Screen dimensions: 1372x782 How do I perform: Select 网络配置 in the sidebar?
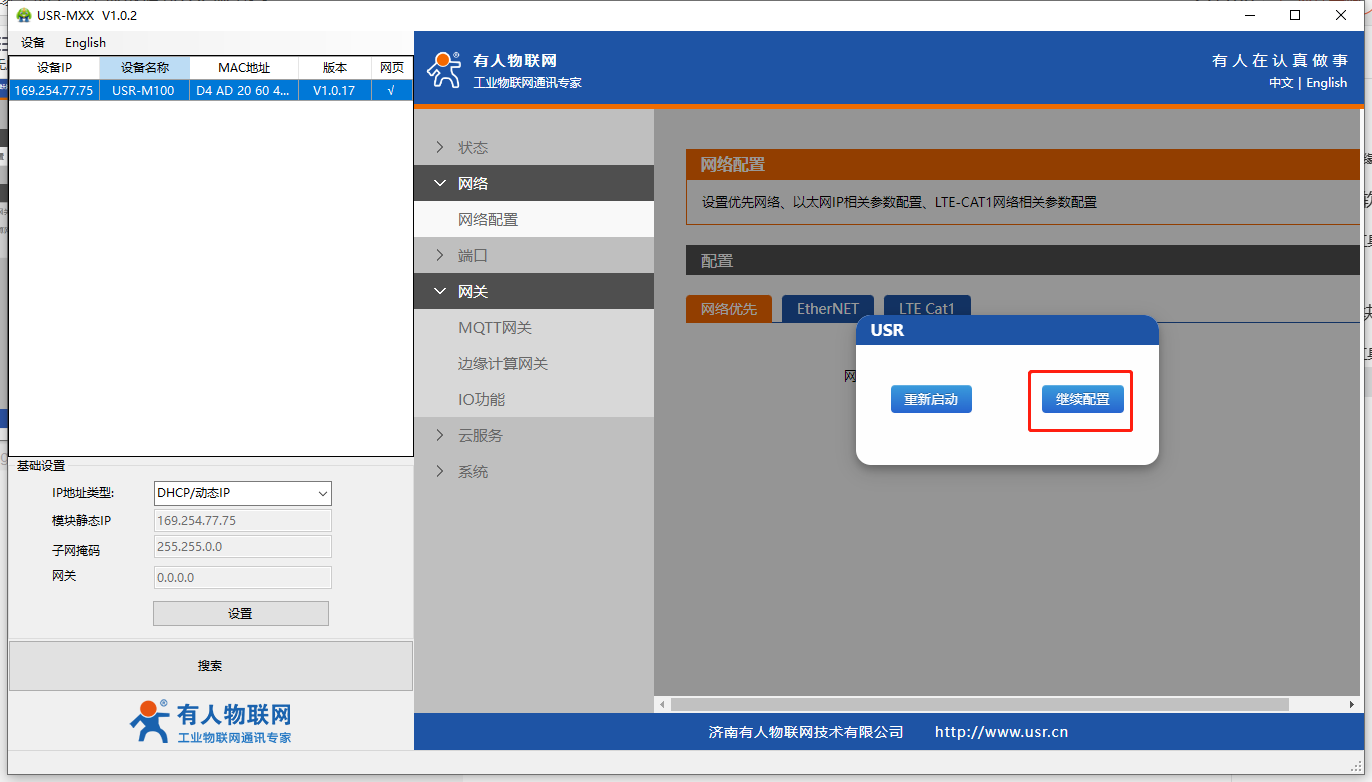pos(534,219)
